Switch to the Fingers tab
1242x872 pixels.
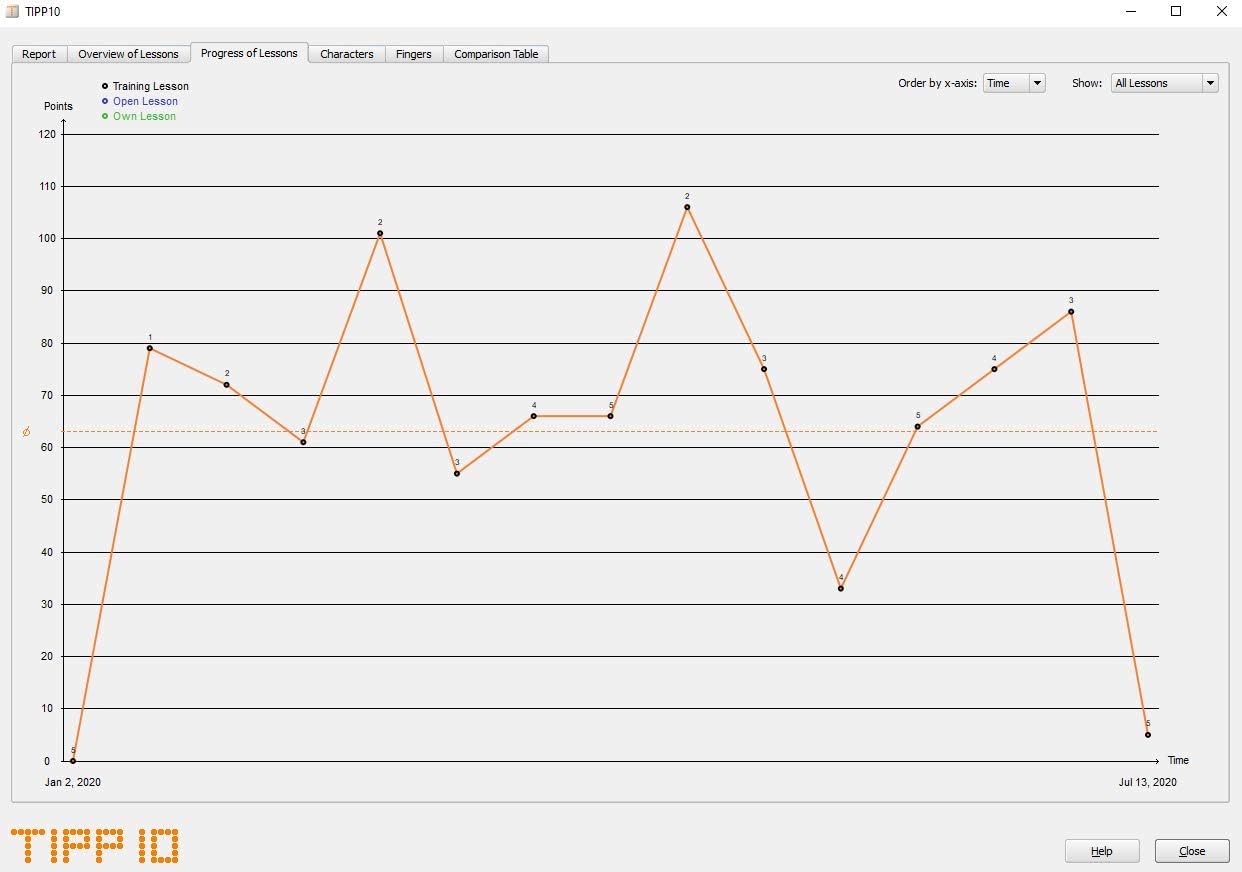[413, 54]
